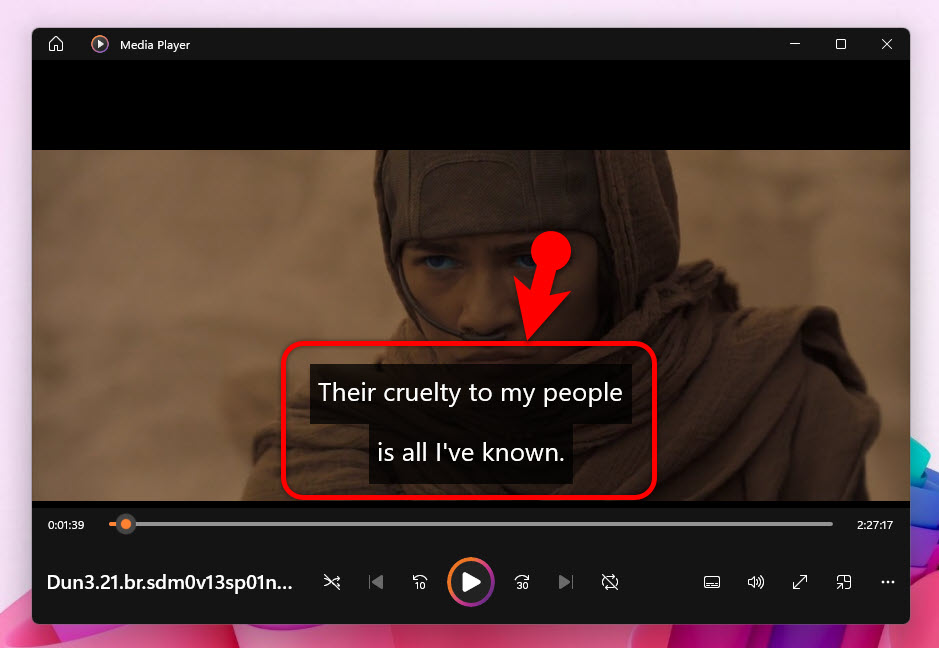The width and height of the screenshot is (939, 648).
Task: Click the elapsed time 0:01:39
Action: coord(66,525)
